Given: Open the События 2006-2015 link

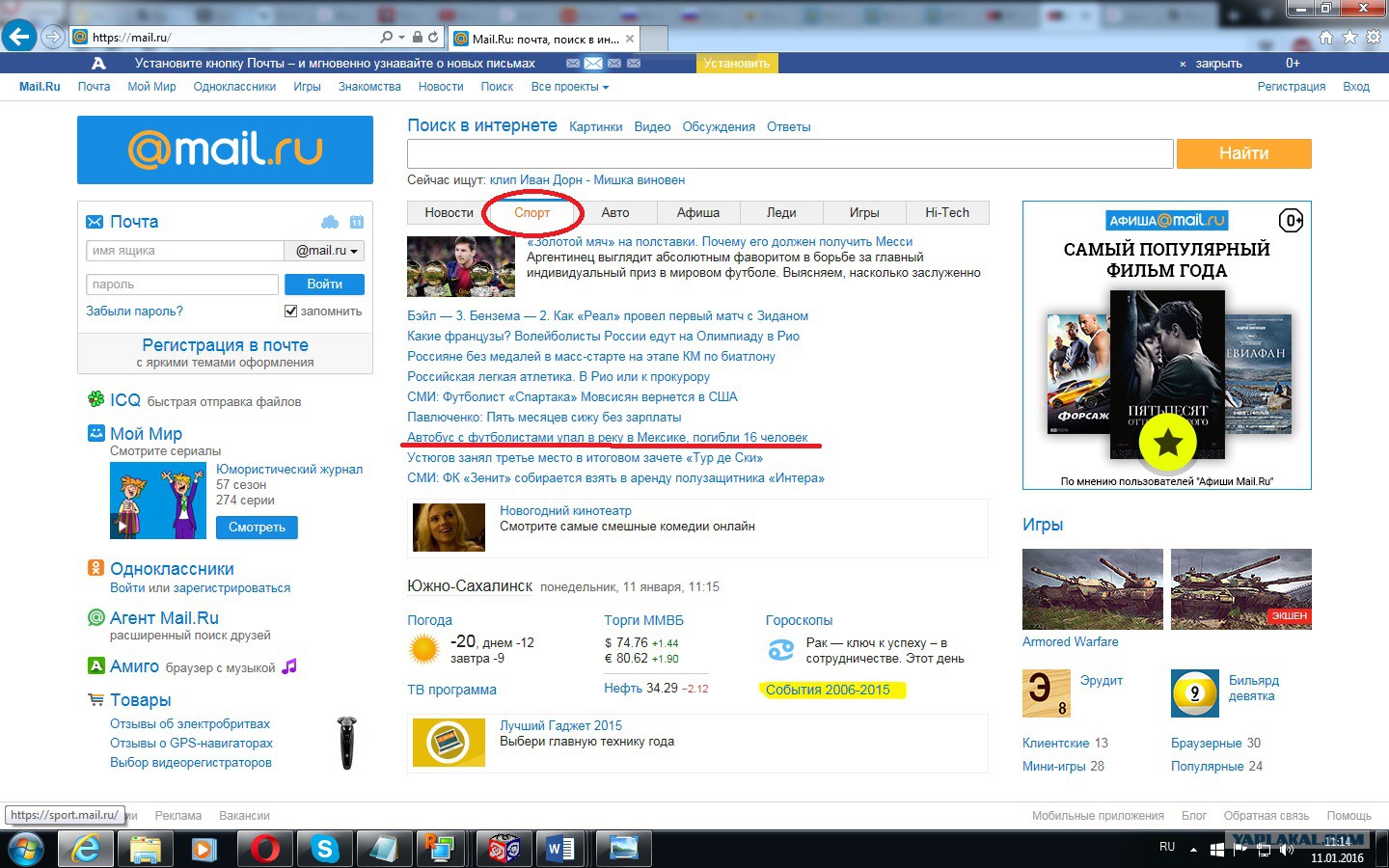Looking at the screenshot, I should [827, 690].
